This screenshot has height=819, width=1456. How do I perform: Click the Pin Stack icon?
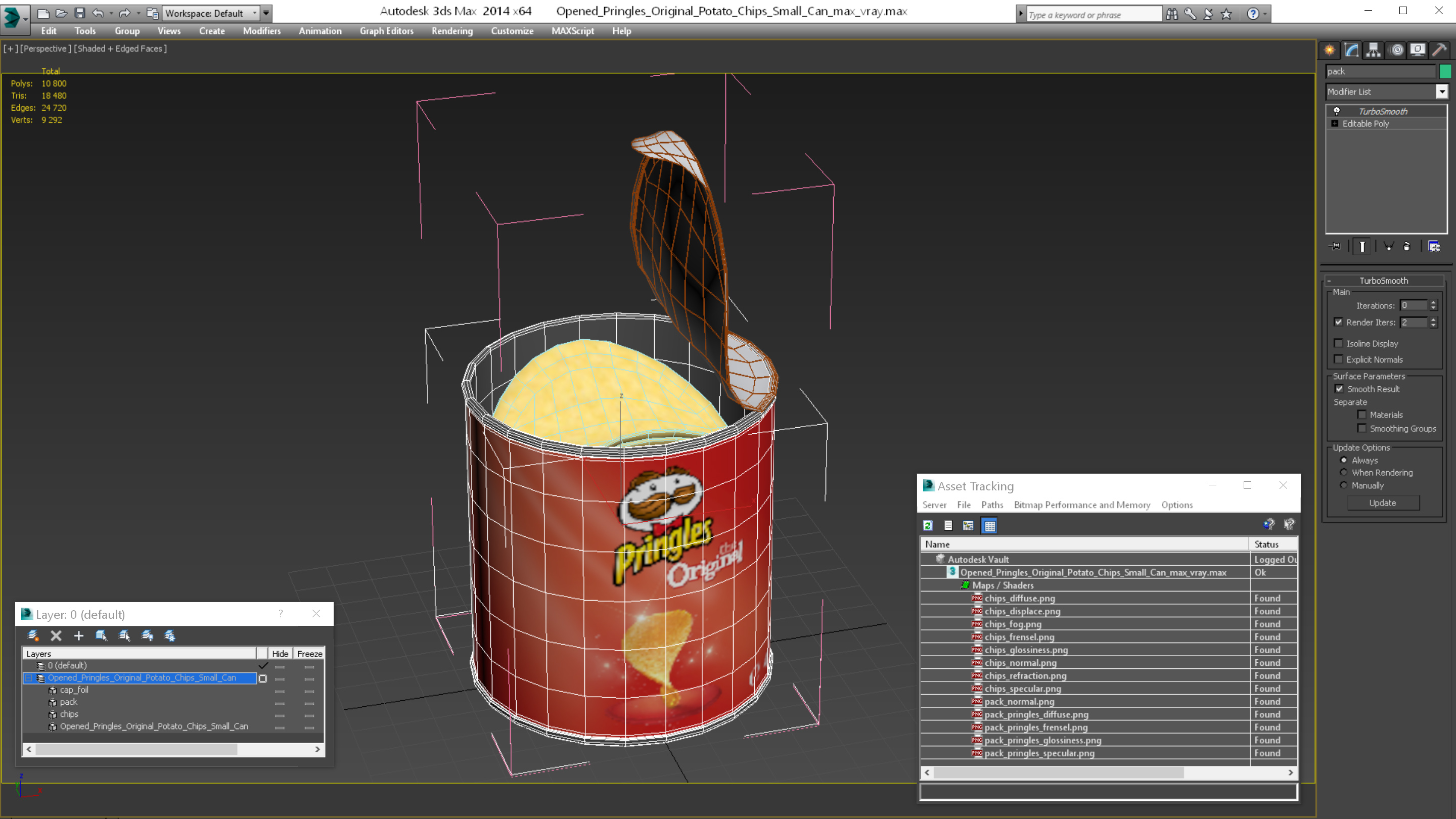pyautogui.click(x=1335, y=246)
